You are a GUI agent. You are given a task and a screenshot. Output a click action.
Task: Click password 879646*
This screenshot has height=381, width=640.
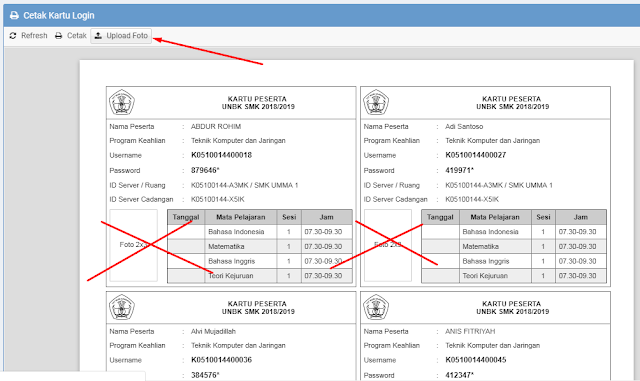(x=205, y=170)
